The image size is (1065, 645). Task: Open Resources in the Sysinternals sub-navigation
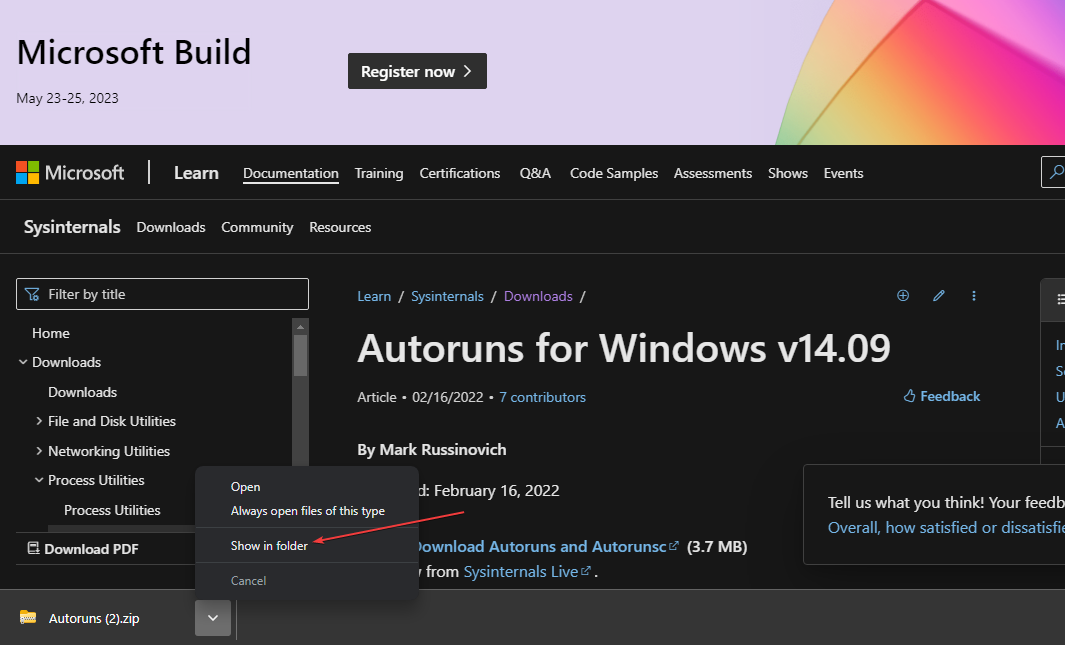pyautogui.click(x=340, y=227)
